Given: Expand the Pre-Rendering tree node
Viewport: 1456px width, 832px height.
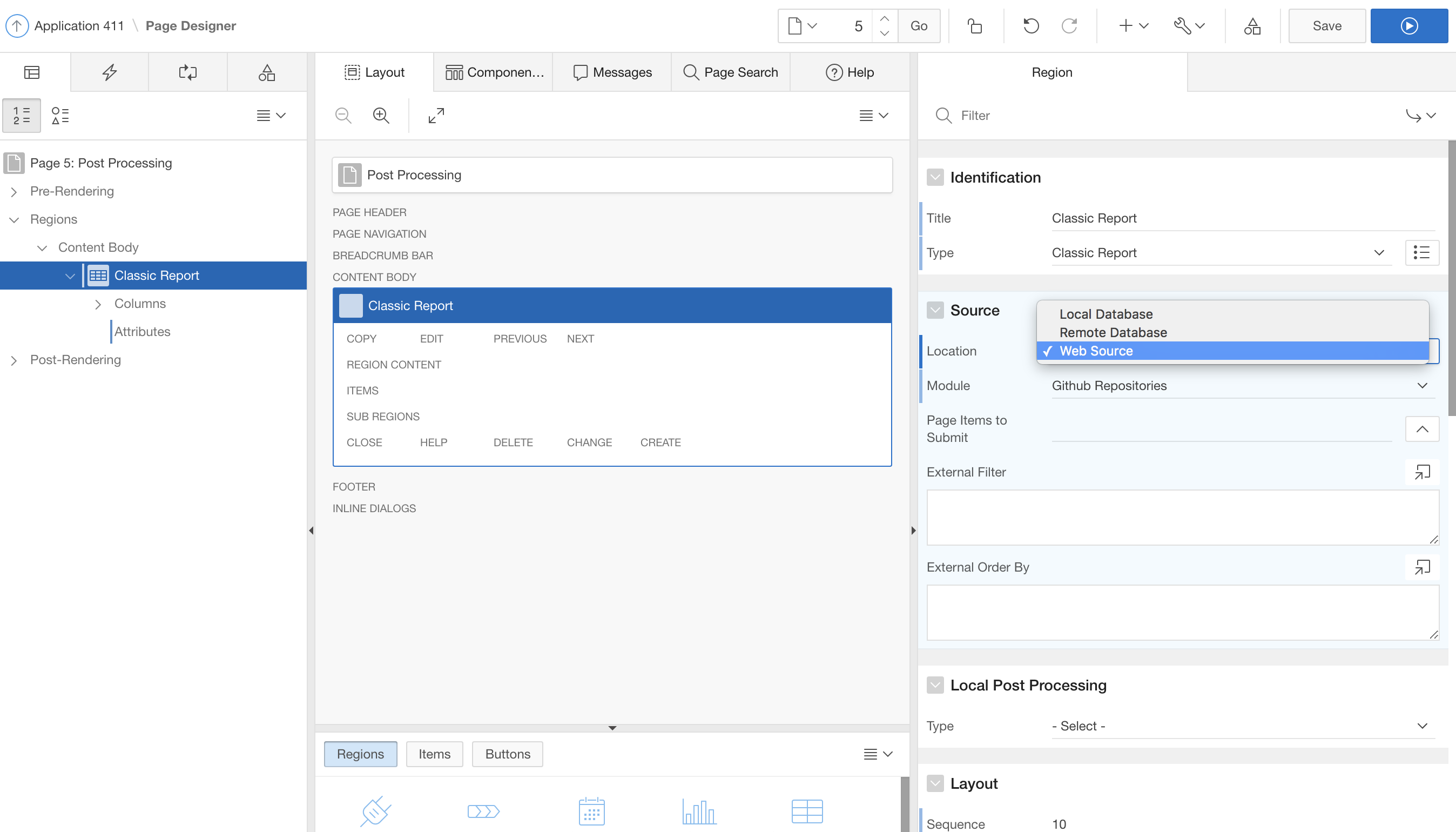Looking at the screenshot, I should pos(14,191).
